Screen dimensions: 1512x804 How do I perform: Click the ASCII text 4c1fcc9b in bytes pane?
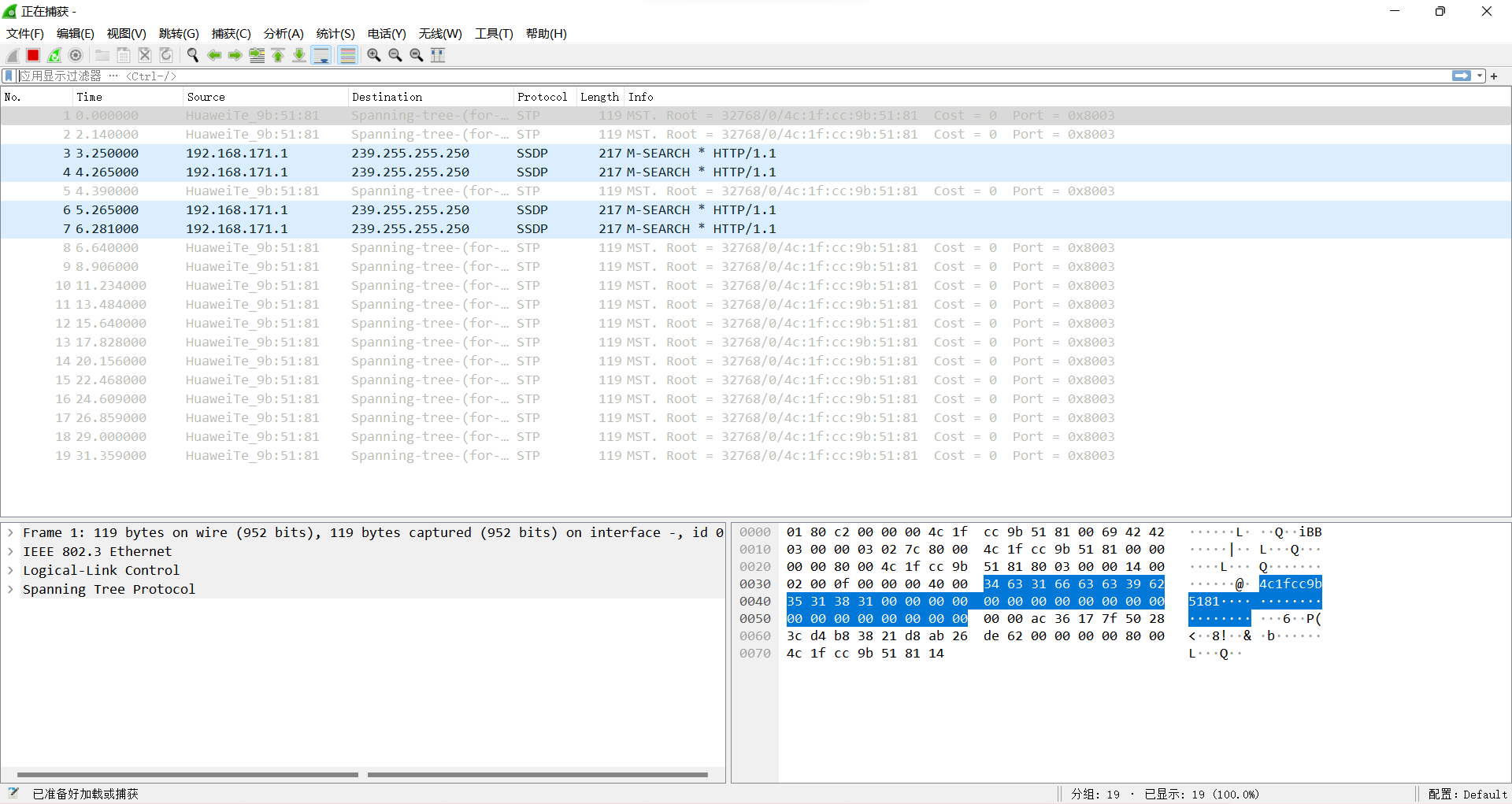coord(1290,584)
